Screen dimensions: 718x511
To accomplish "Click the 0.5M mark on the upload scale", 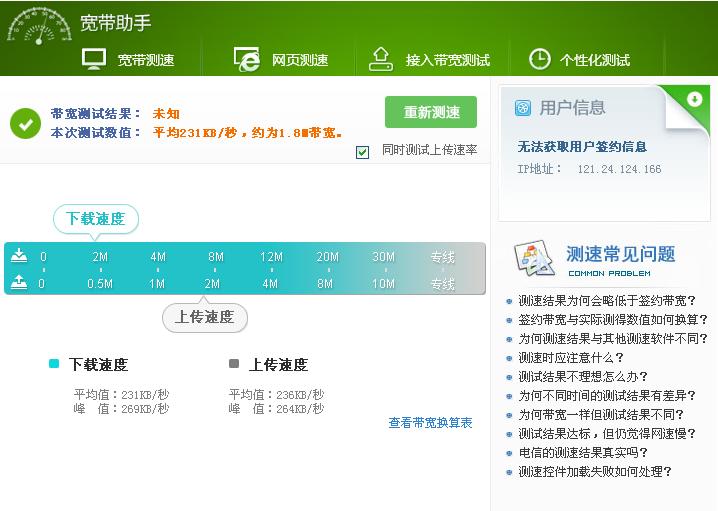I will pyautogui.click(x=100, y=283).
